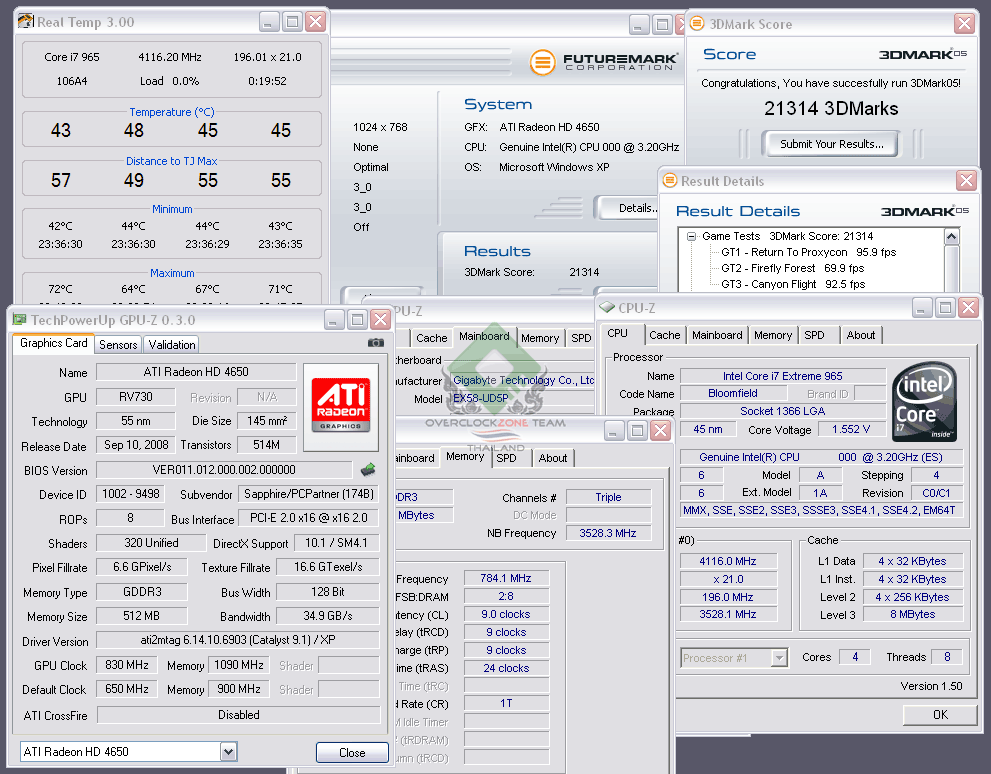Click the BIOS save chip icon in GPU-Z
991x774 pixels.
point(368,469)
